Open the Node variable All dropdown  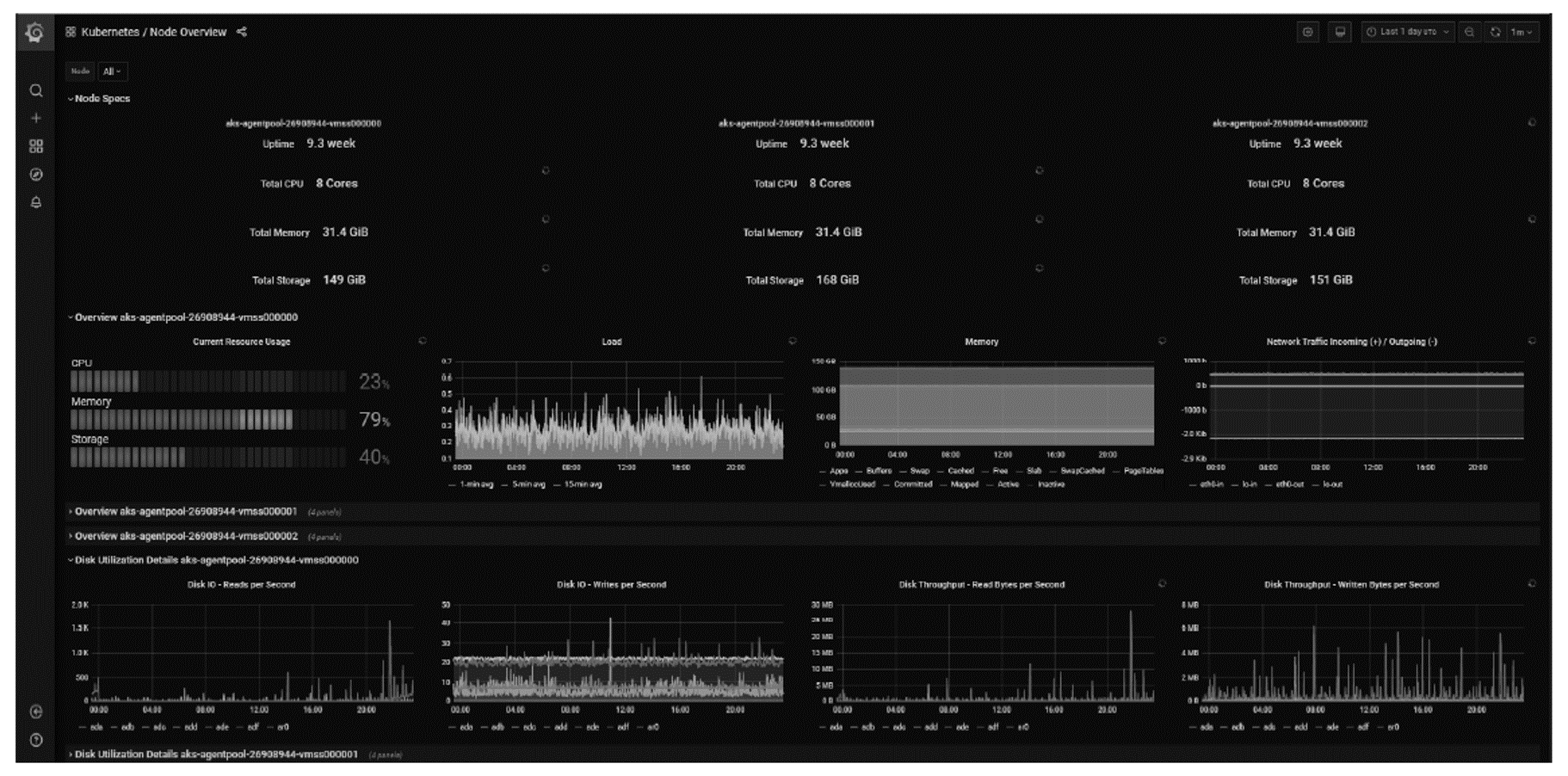click(x=112, y=71)
